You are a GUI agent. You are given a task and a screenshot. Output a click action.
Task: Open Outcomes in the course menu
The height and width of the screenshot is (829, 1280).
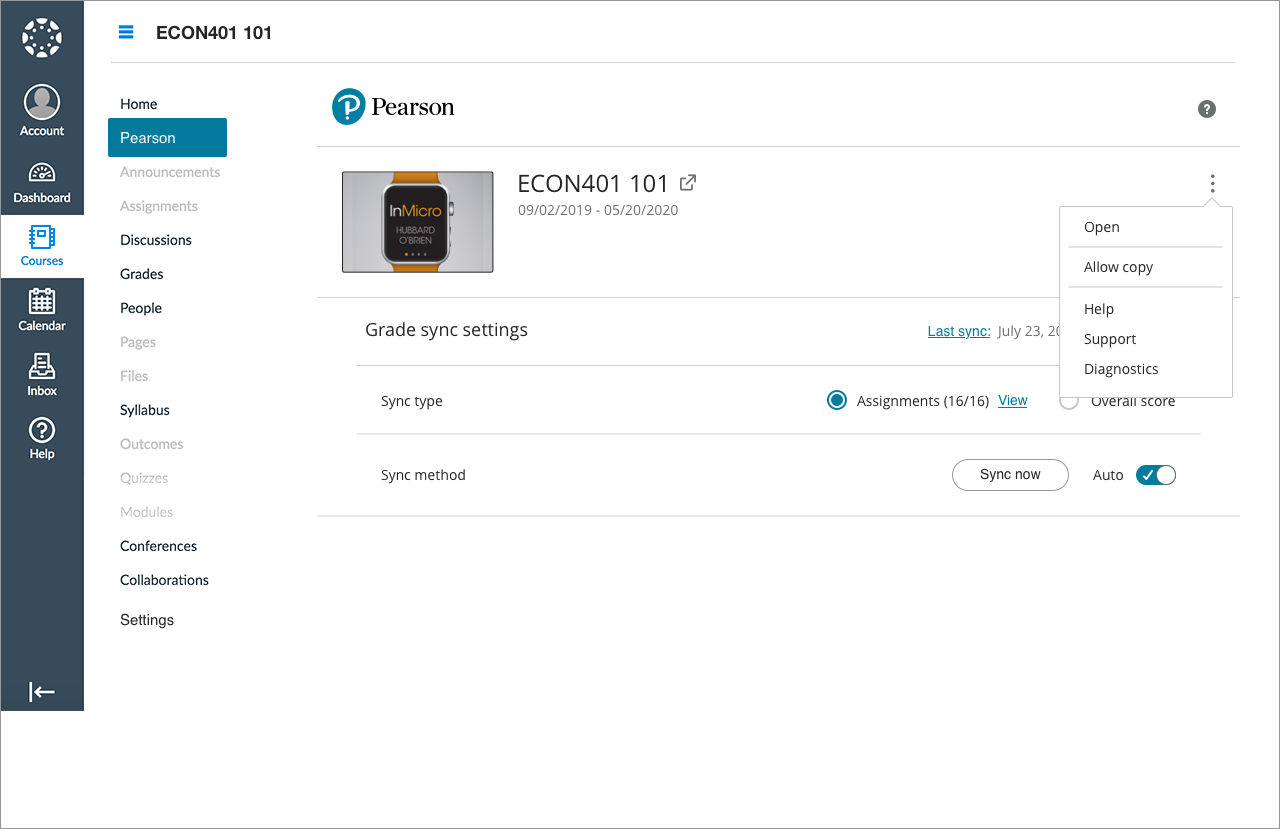click(152, 444)
